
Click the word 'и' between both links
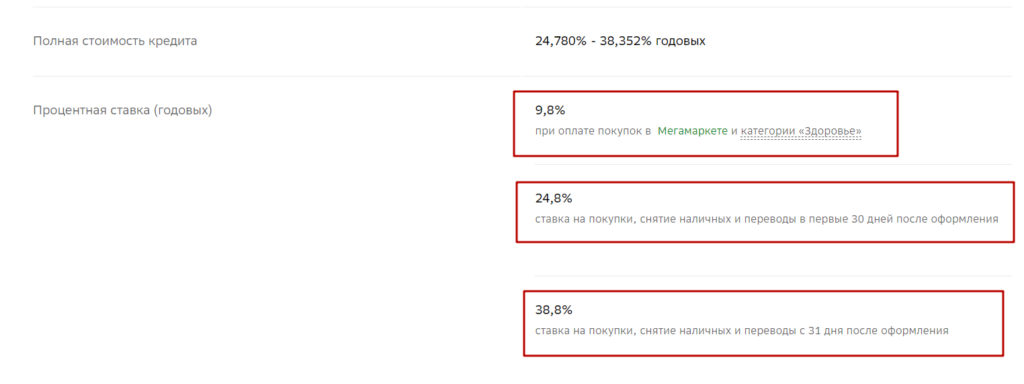[x=734, y=131]
